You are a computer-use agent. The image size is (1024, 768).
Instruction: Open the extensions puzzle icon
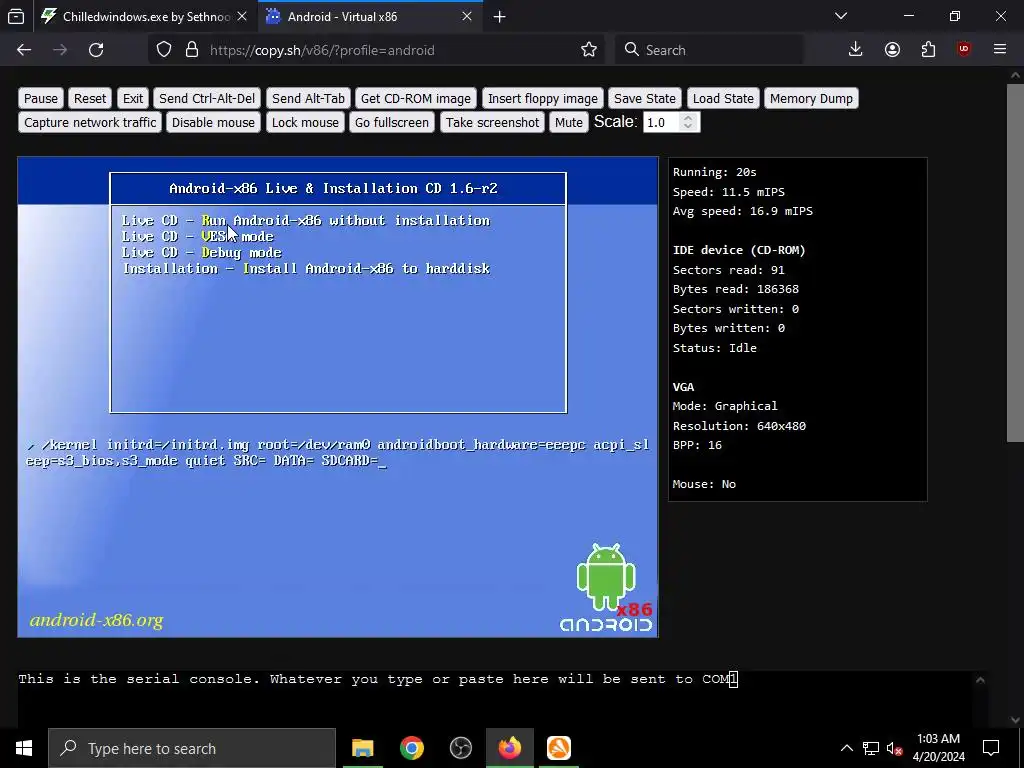click(x=928, y=50)
